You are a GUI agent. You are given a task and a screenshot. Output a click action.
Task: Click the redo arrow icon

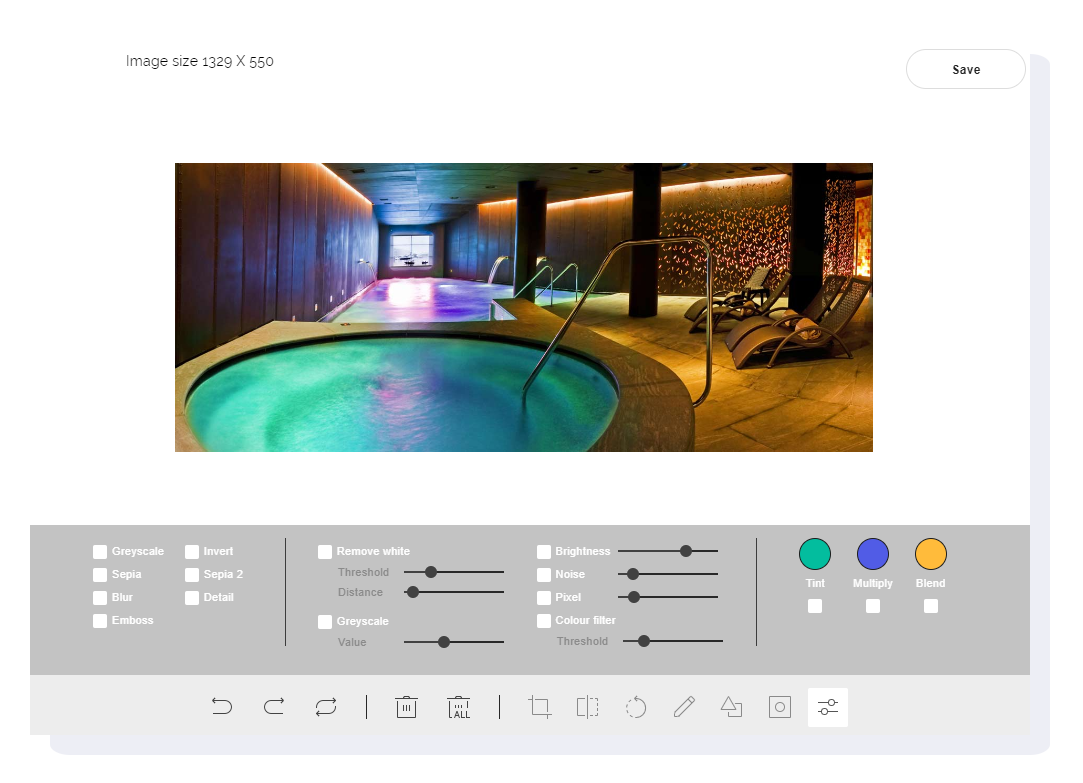[x=274, y=707]
